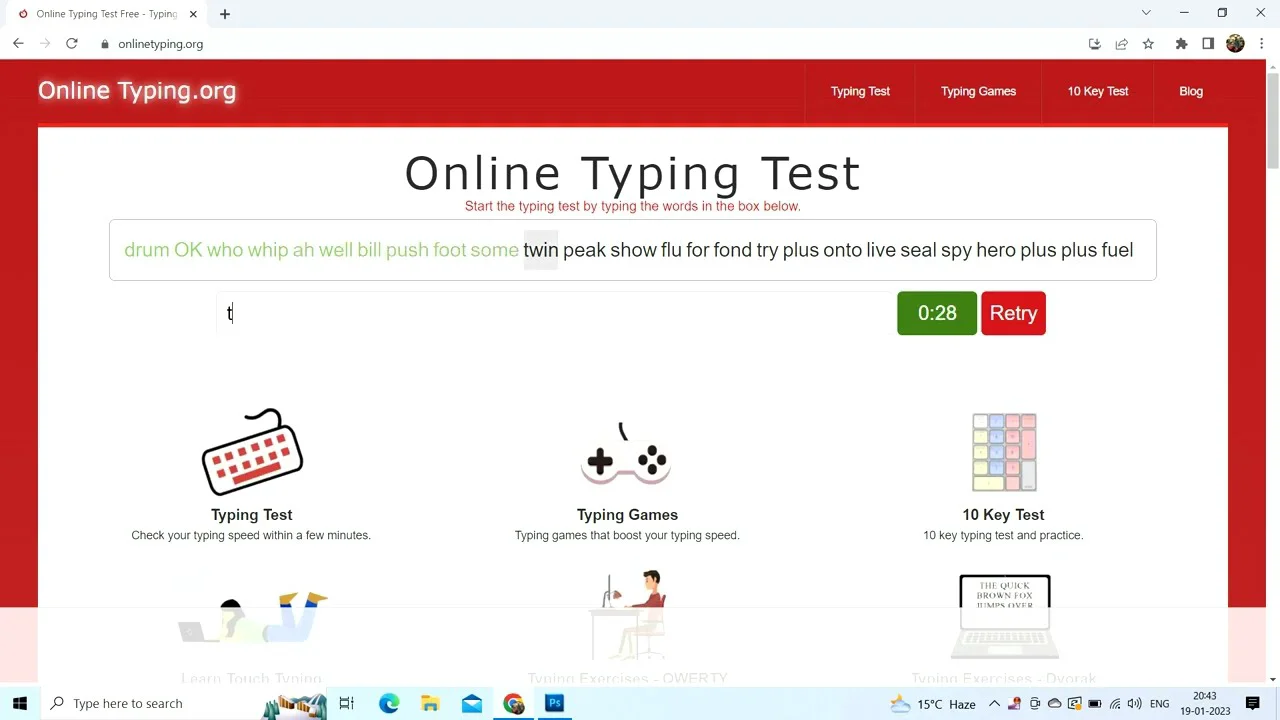Click the green 0:28 timer button
1280x720 pixels.
937,313
